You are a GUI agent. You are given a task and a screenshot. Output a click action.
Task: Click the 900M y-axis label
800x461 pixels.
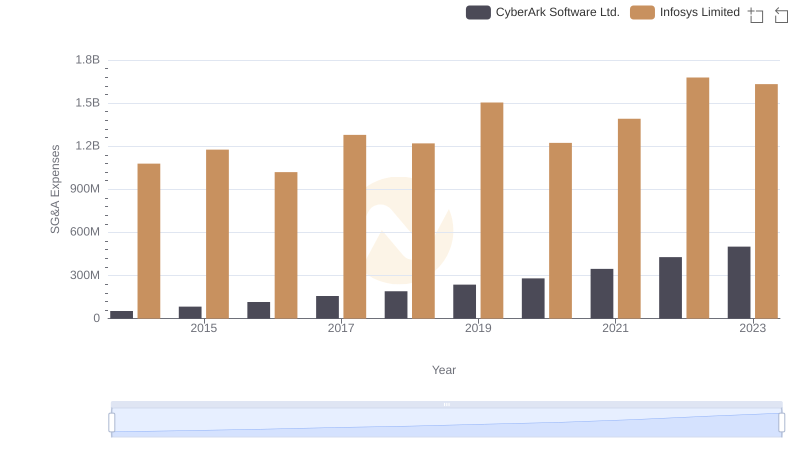[x=85, y=189]
